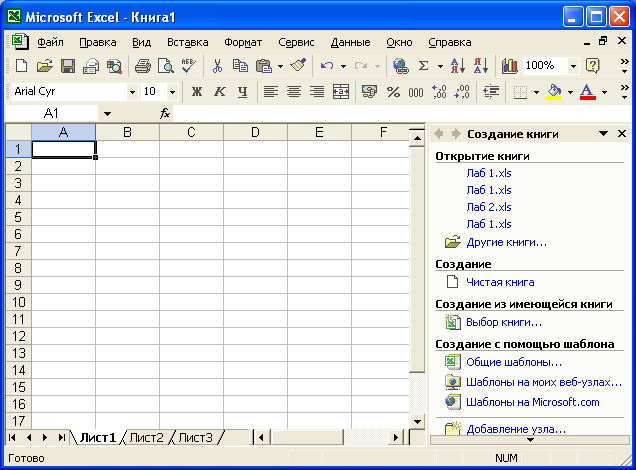Switch to the Лист2 sheet tab
Screen dimensions: 636x470
[146, 438]
